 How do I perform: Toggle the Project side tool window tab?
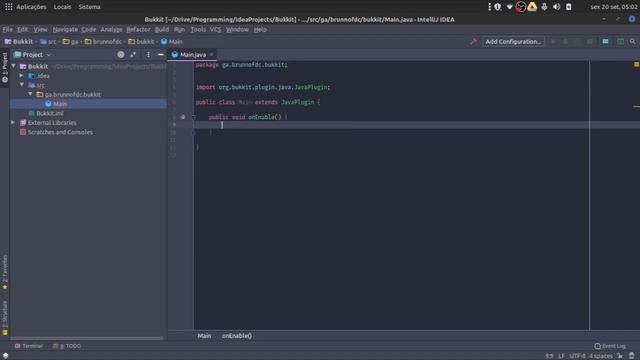(5, 67)
